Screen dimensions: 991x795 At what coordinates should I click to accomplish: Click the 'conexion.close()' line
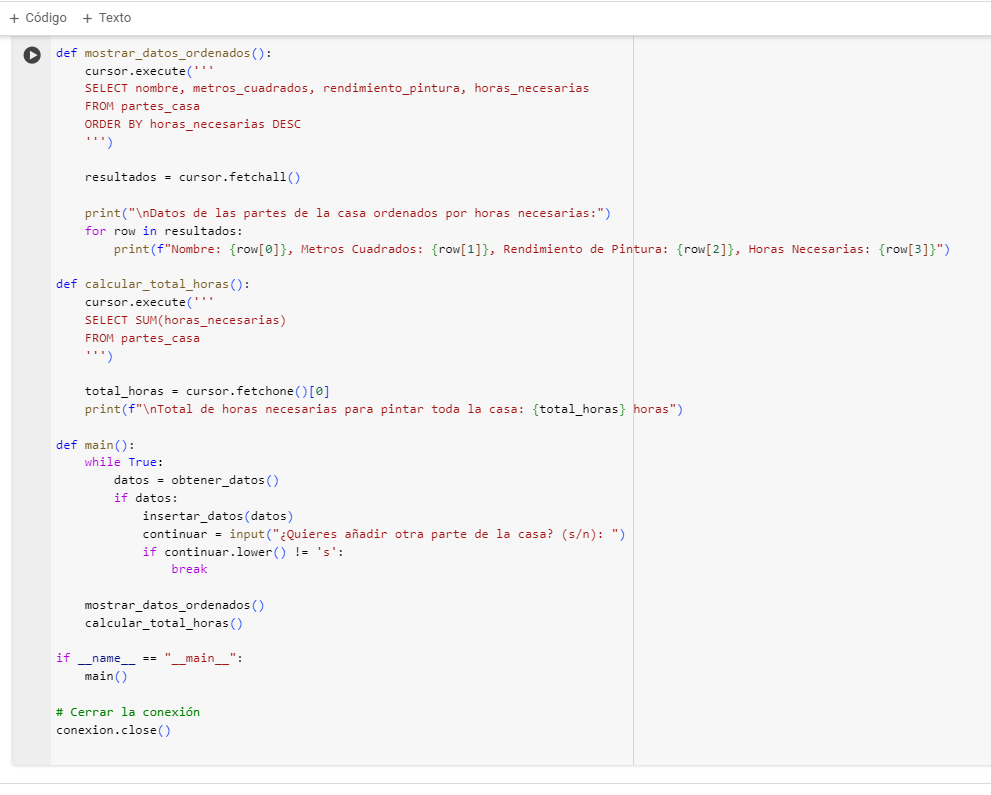[113, 730]
